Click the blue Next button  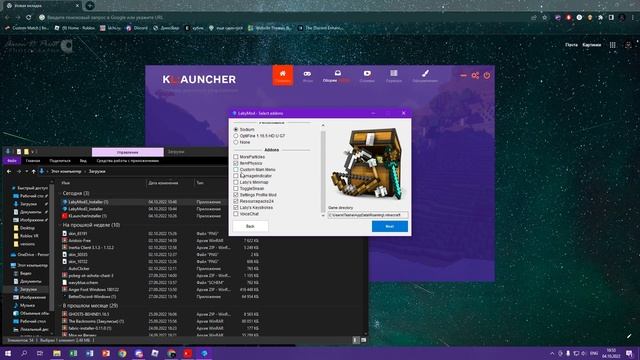tap(390, 226)
